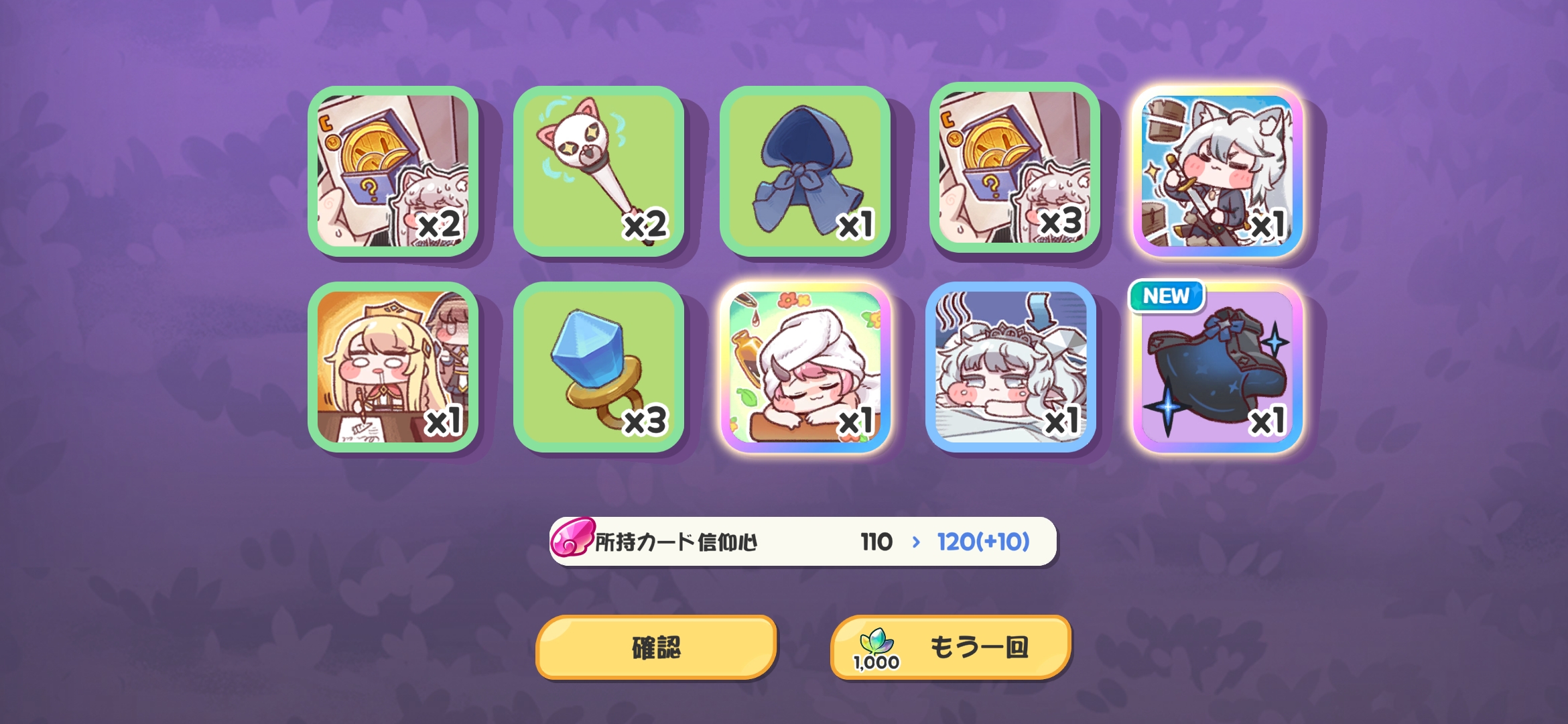1568x724 pixels.
Task: Tap the 120(+10) faith value
Action: pos(983,542)
